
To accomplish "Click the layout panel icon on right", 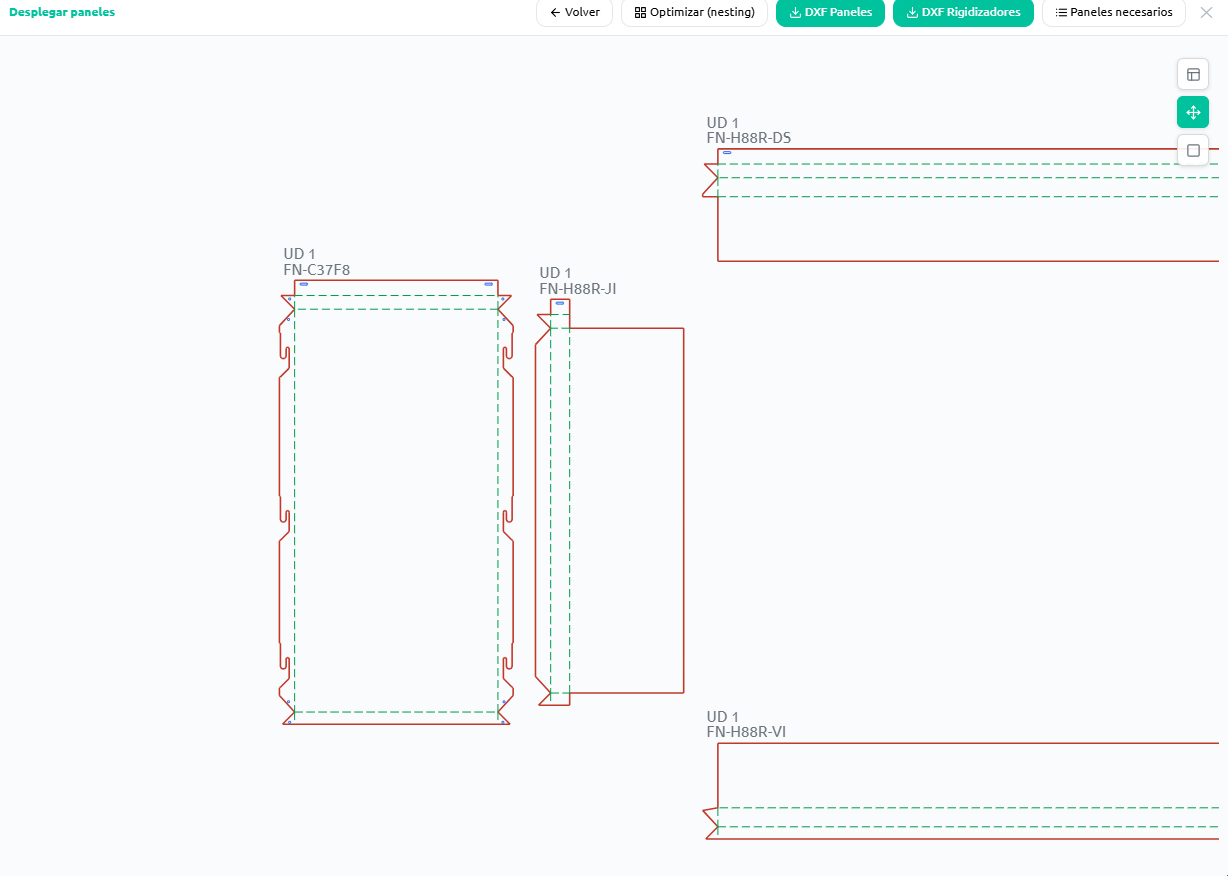I will click(x=1193, y=74).
